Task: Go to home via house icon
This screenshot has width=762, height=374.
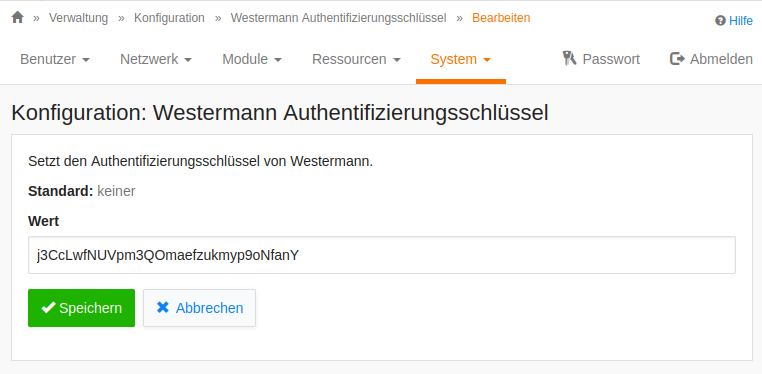Action: pos(17,17)
